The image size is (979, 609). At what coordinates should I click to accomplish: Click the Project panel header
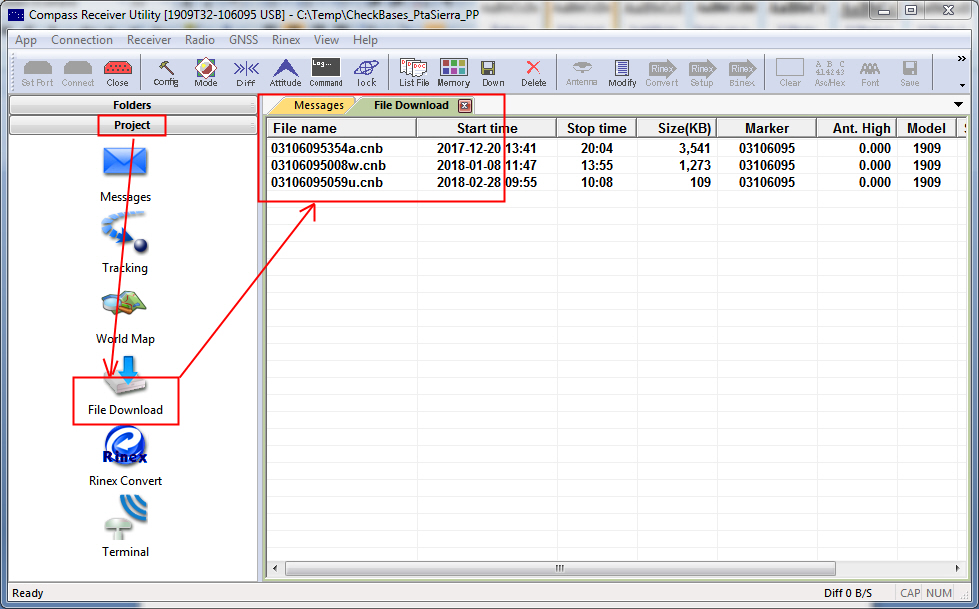point(132,125)
